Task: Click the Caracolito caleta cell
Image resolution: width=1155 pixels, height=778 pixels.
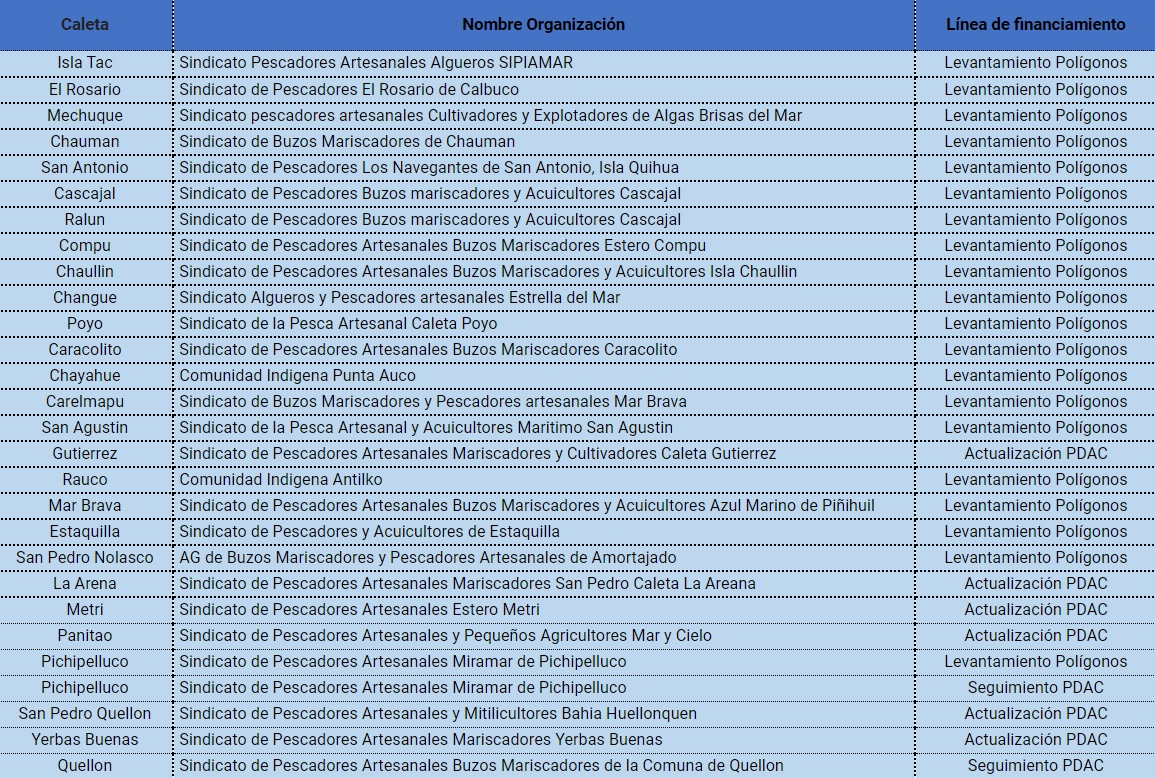Action: 85,350
